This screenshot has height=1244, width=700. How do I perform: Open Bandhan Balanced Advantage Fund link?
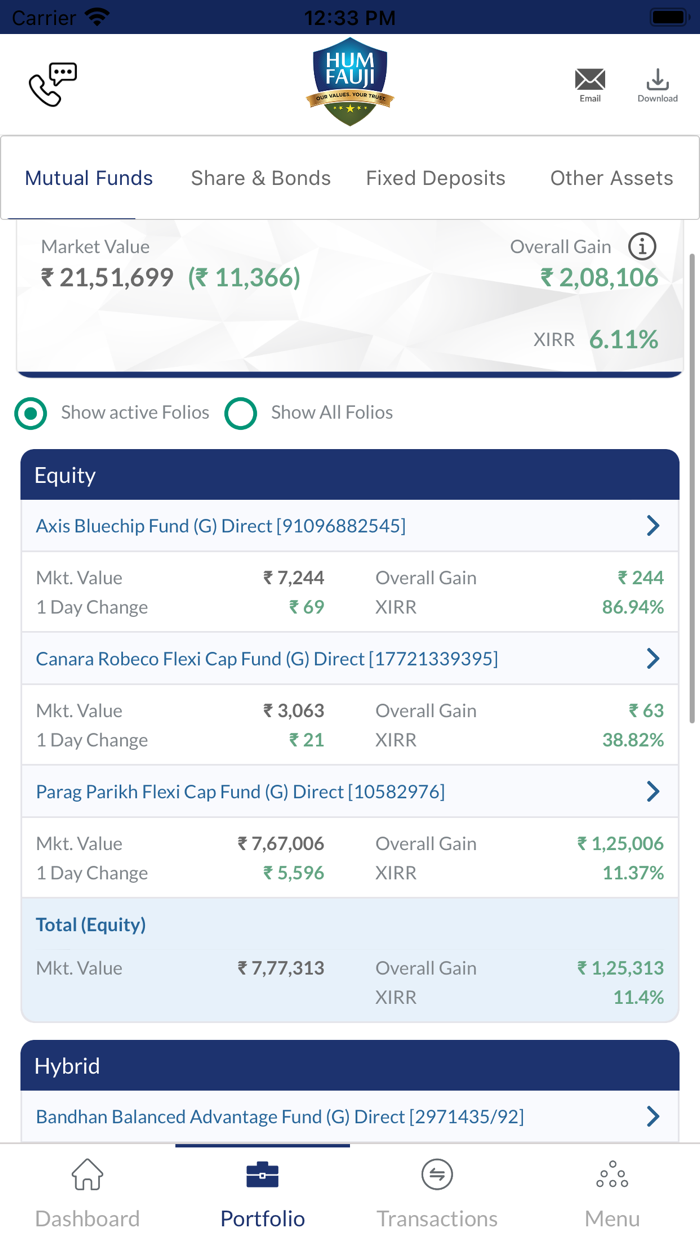coord(280,1116)
